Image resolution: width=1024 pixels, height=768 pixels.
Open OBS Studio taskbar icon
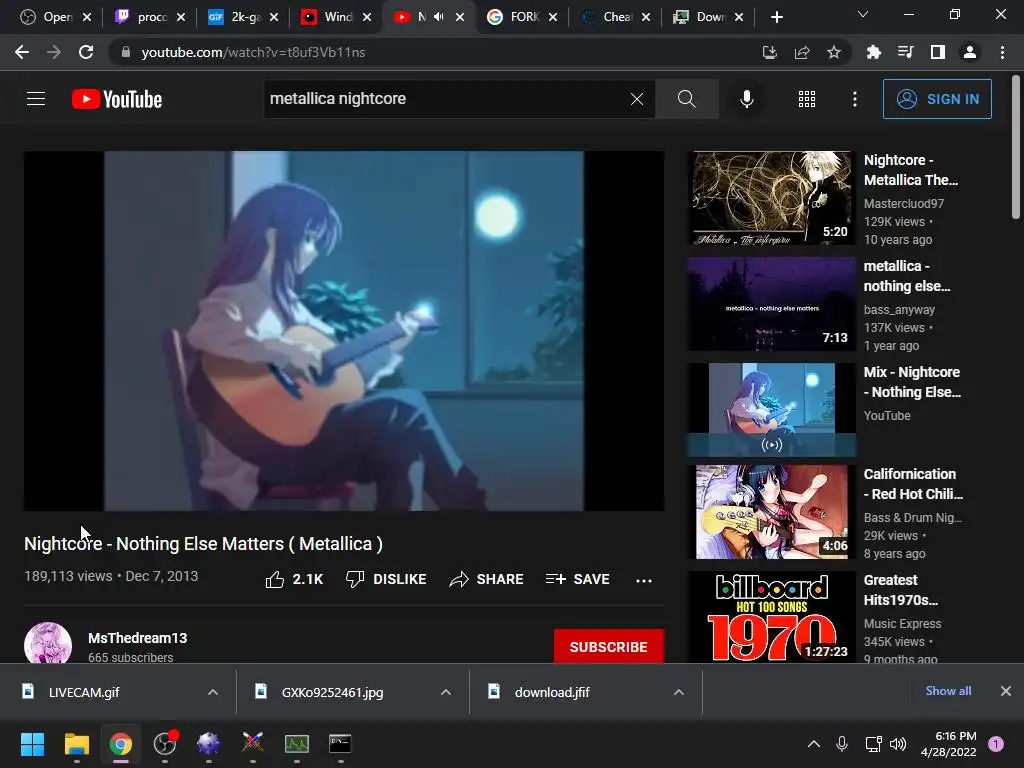click(x=165, y=743)
